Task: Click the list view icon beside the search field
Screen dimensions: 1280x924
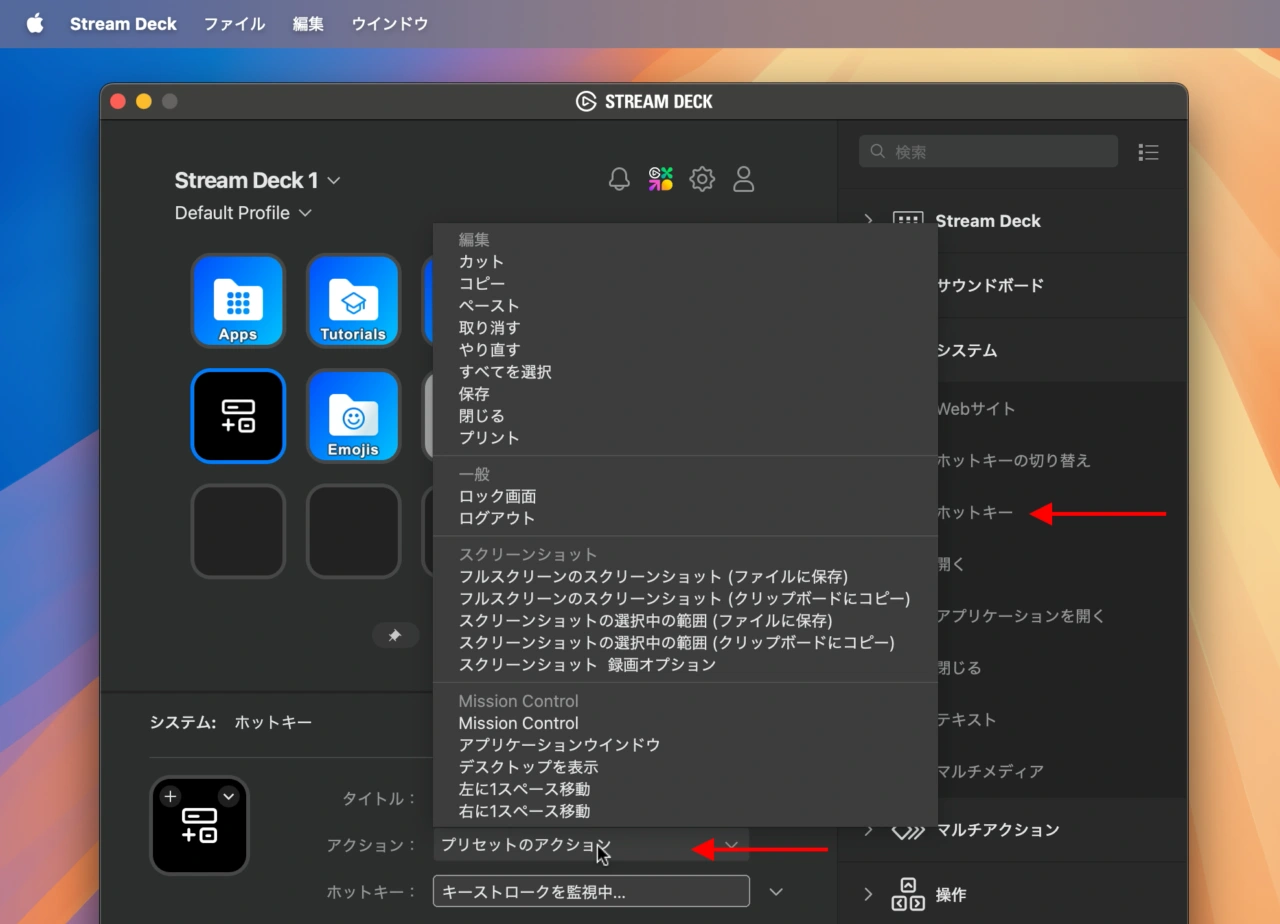Action: [x=1148, y=151]
